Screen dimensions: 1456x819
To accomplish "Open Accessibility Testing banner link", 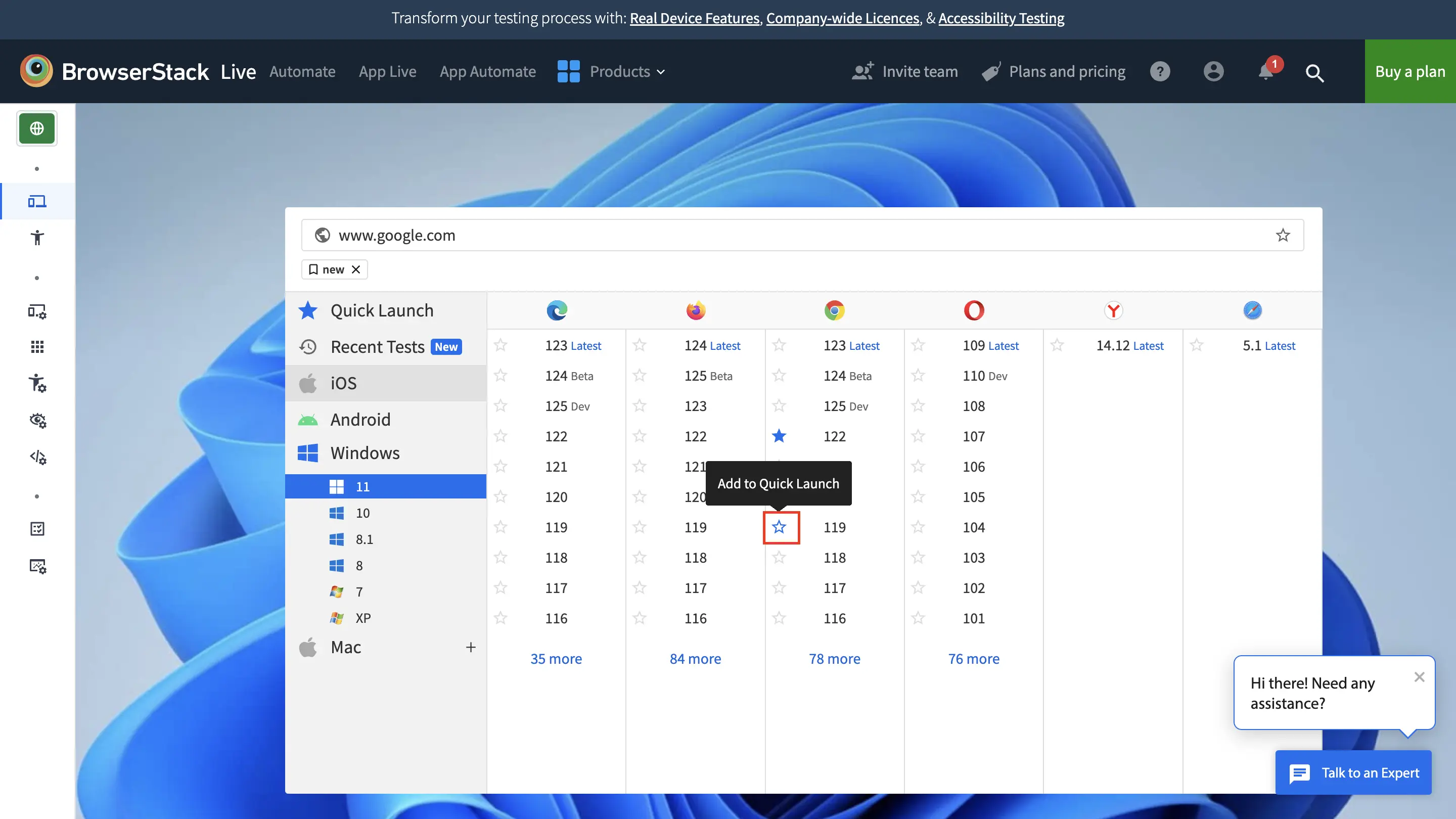I will [x=1001, y=18].
